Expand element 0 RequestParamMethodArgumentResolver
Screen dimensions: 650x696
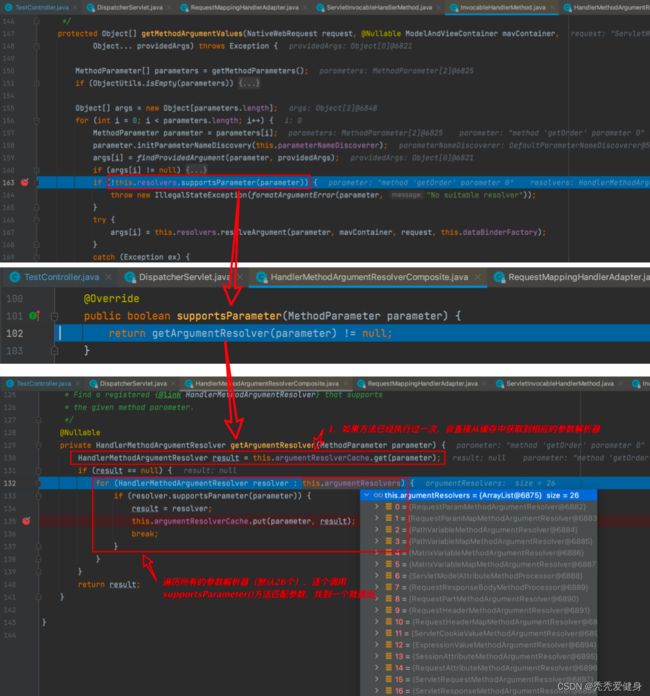[x=377, y=506]
